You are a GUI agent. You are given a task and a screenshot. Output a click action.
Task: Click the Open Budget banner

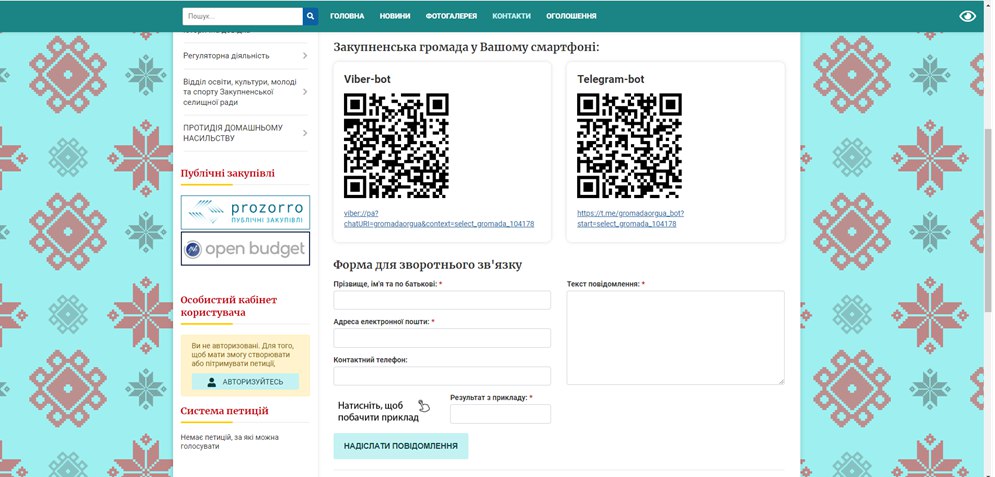(x=246, y=249)
